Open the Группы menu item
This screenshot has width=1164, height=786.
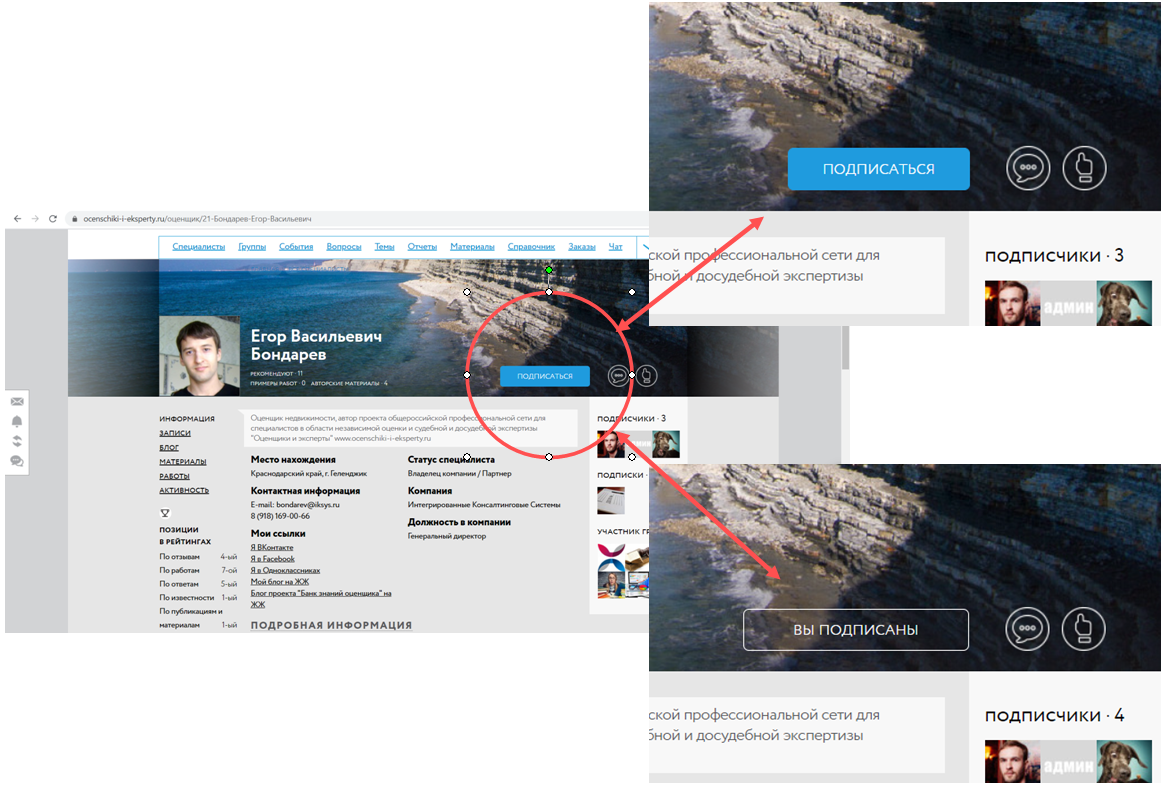(252, 246)
